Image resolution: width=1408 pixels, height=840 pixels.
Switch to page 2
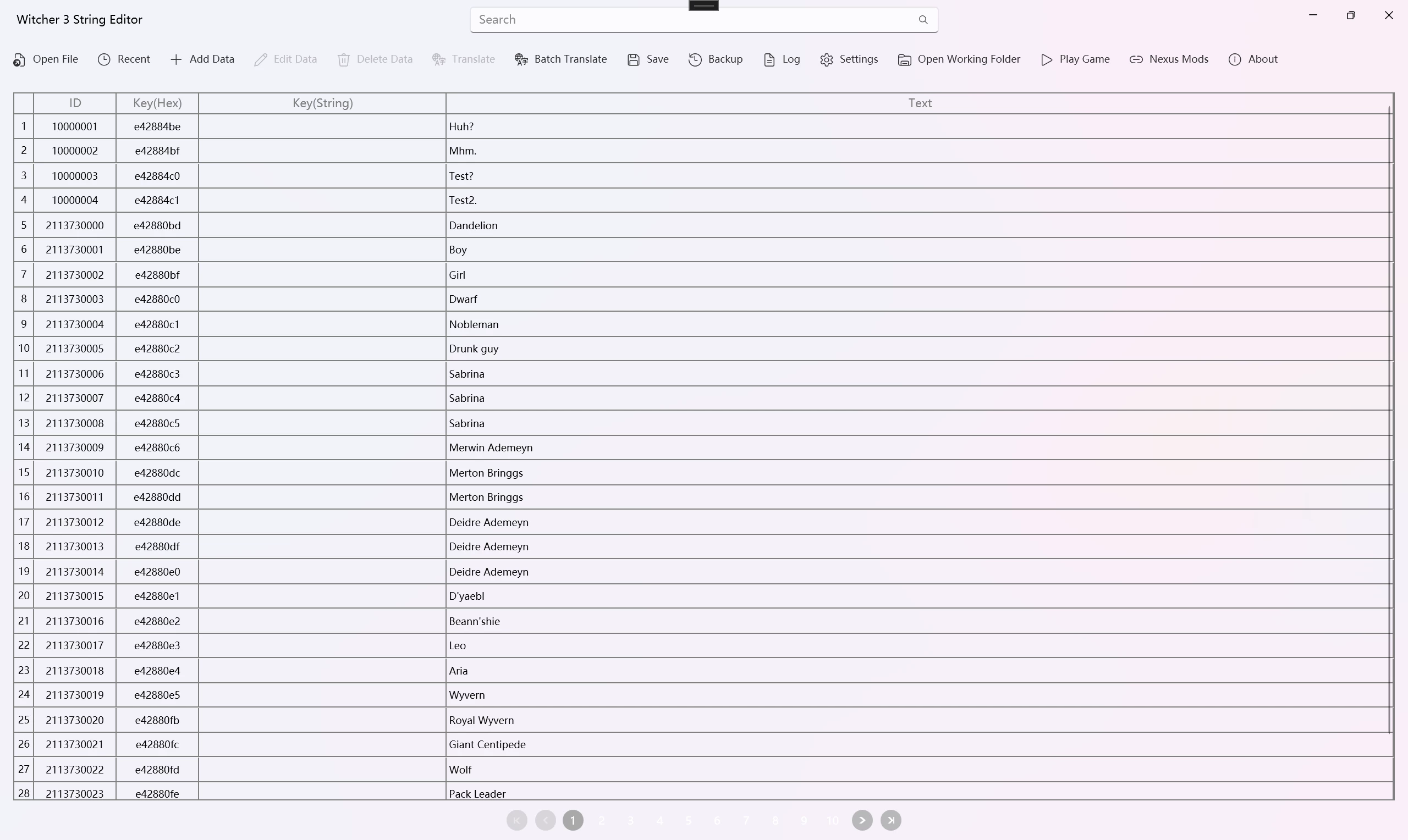coord(602,820)
